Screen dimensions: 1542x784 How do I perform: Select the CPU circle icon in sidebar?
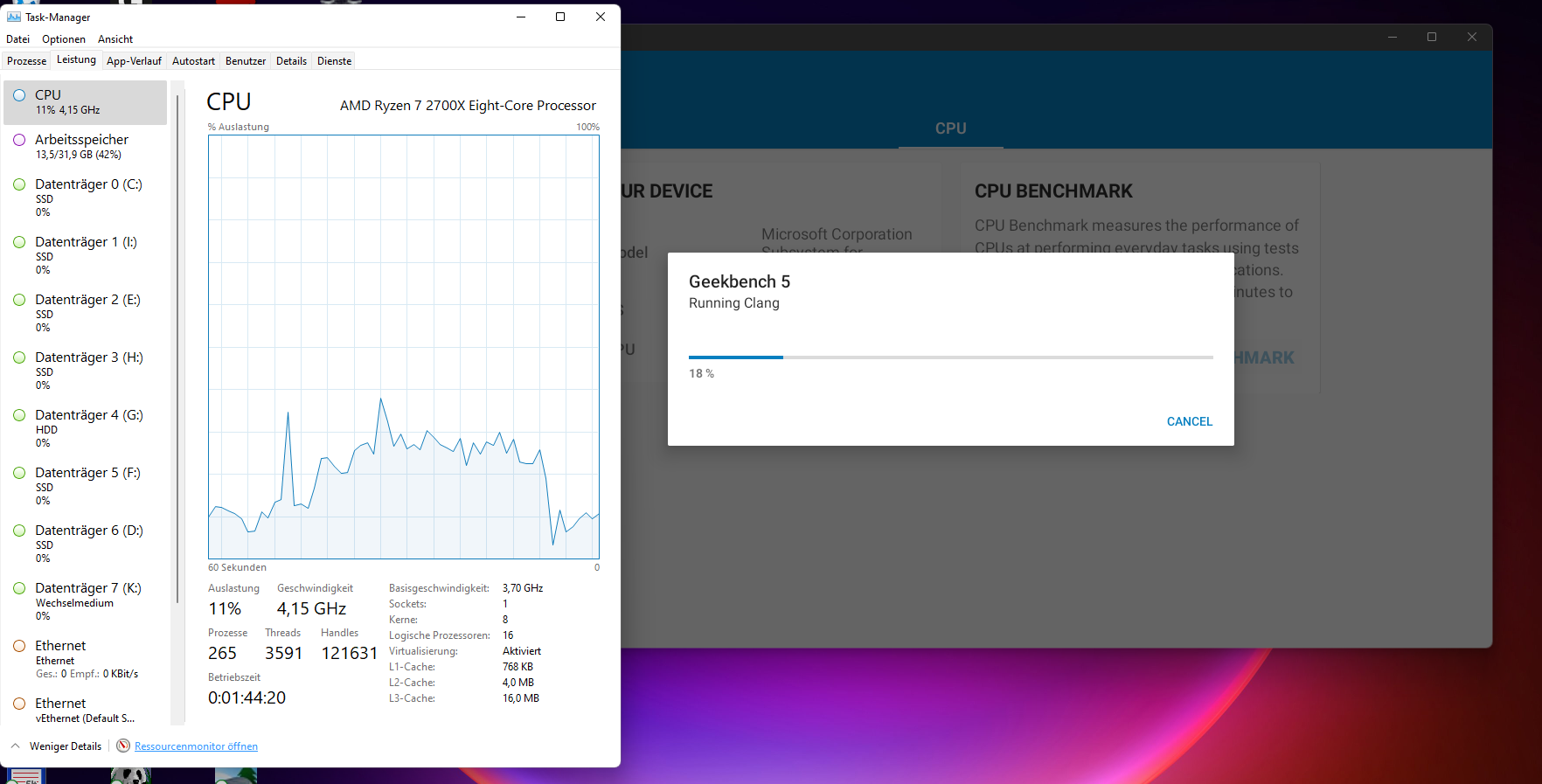[19, 95]
